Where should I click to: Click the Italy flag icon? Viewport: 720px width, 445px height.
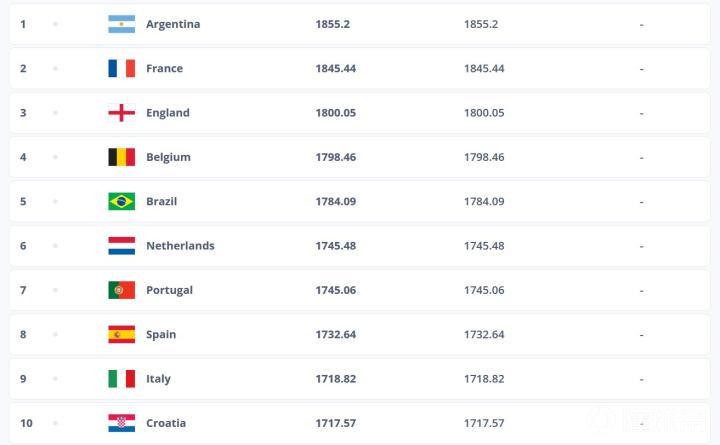(x=121, y=379)
